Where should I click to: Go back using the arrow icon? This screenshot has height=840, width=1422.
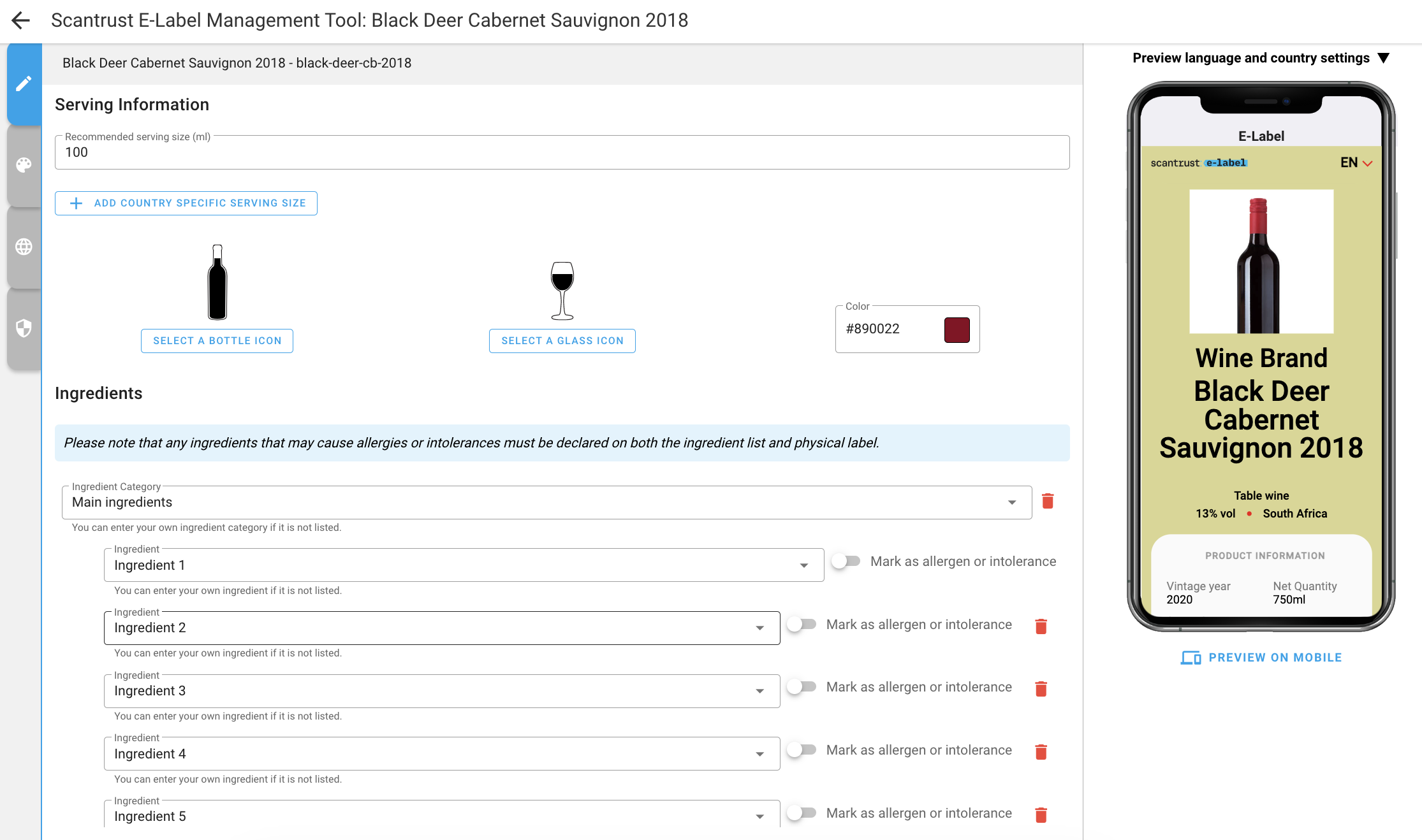click(21, 20)
